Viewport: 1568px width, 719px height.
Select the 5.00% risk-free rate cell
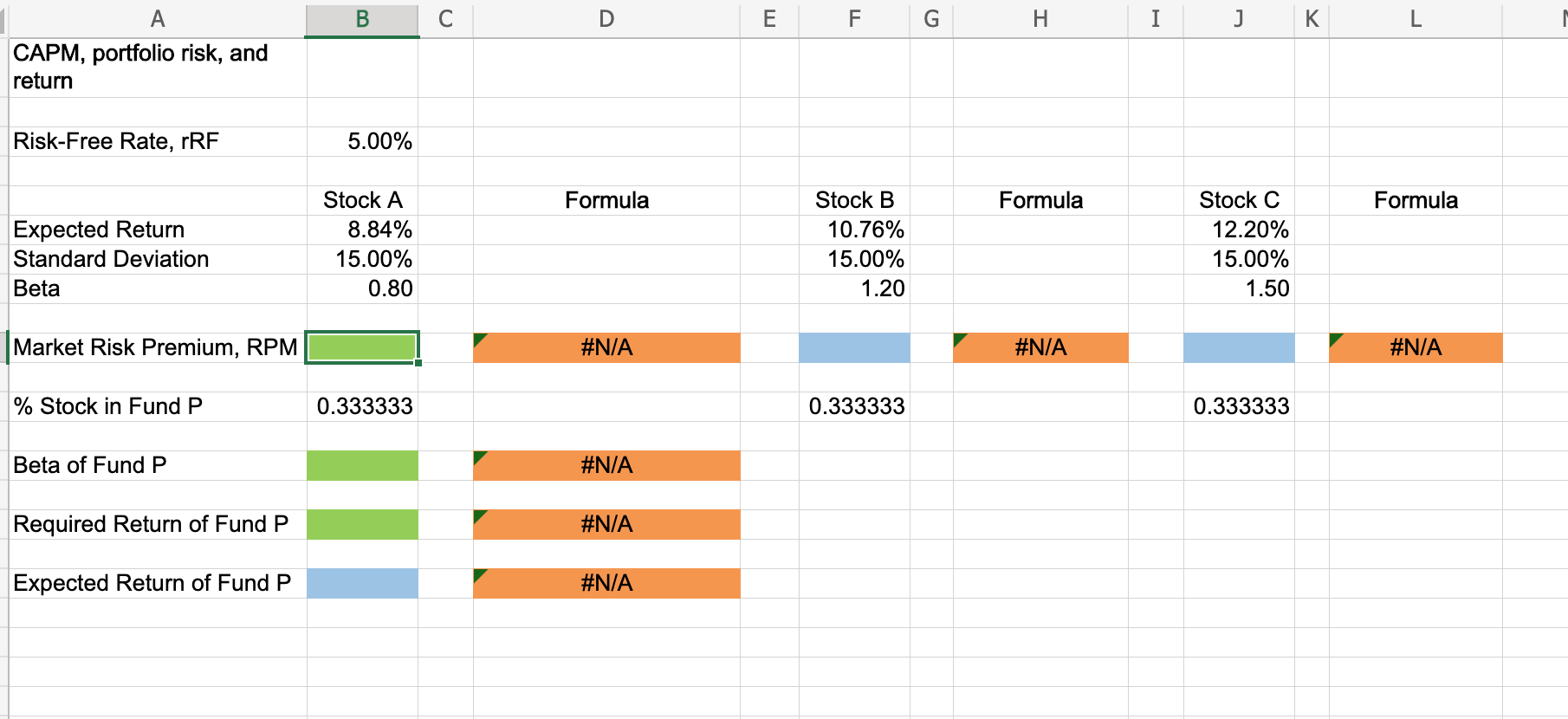362,141
